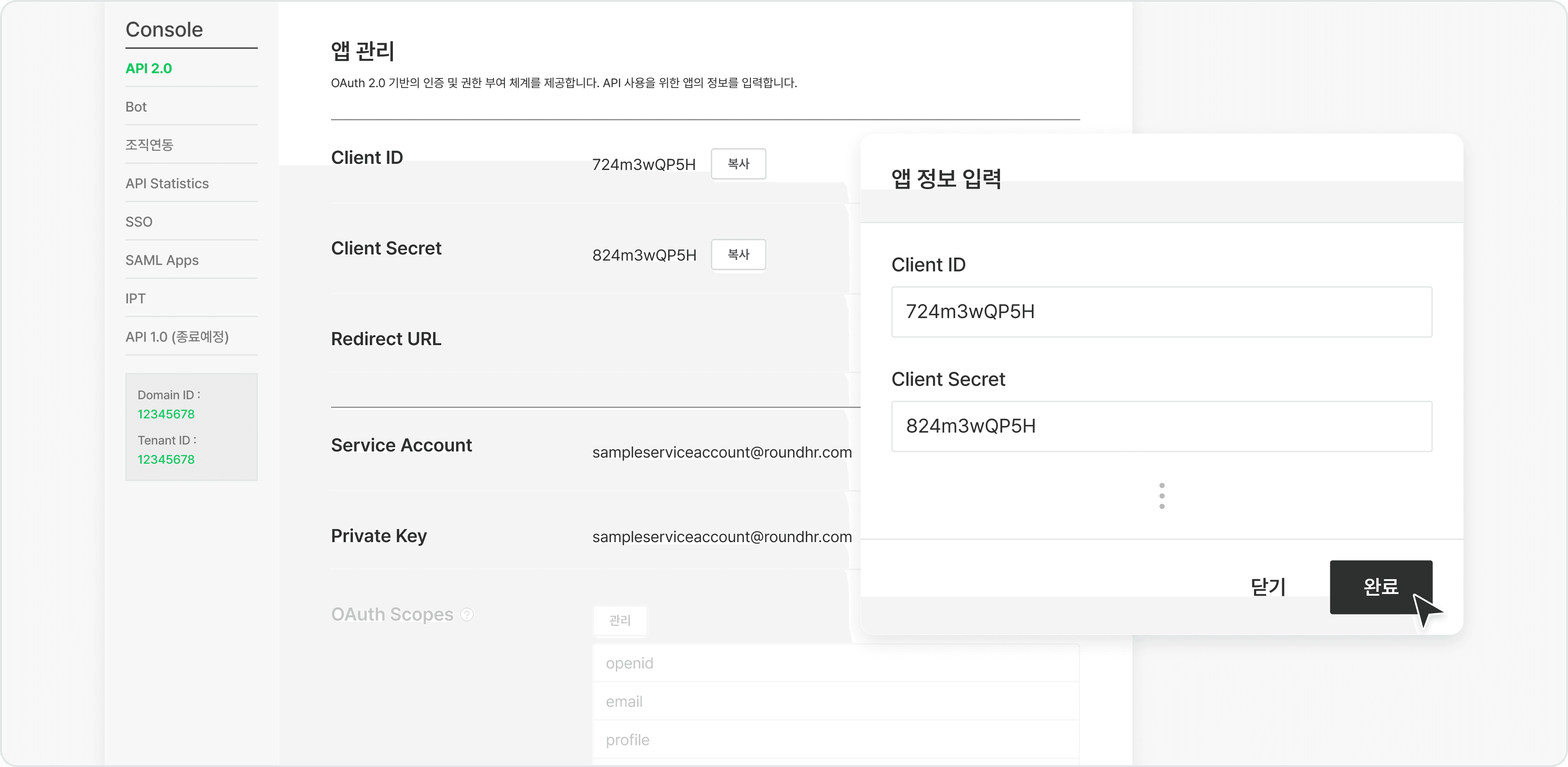Open API Statistics page

pos(167,183)
